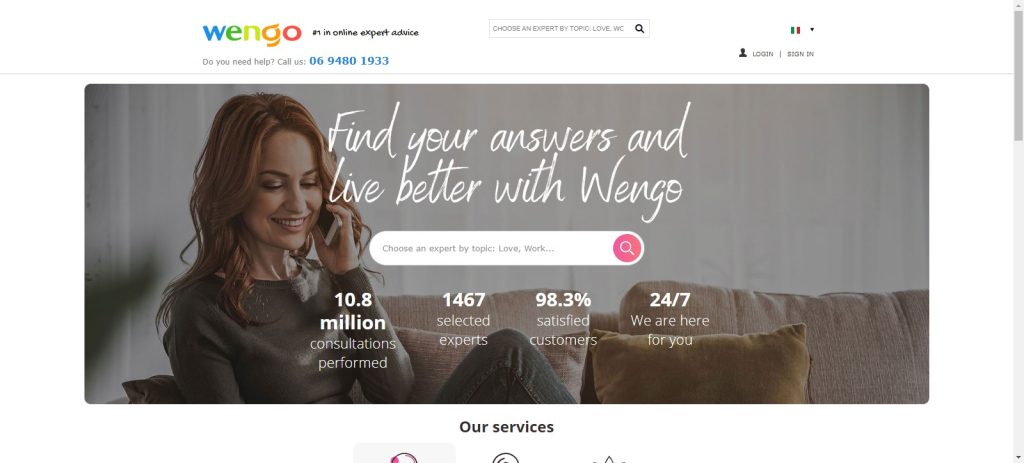Select the spiral service icon under Our services
Screen dimensions: 1024x463
[505, 458]
